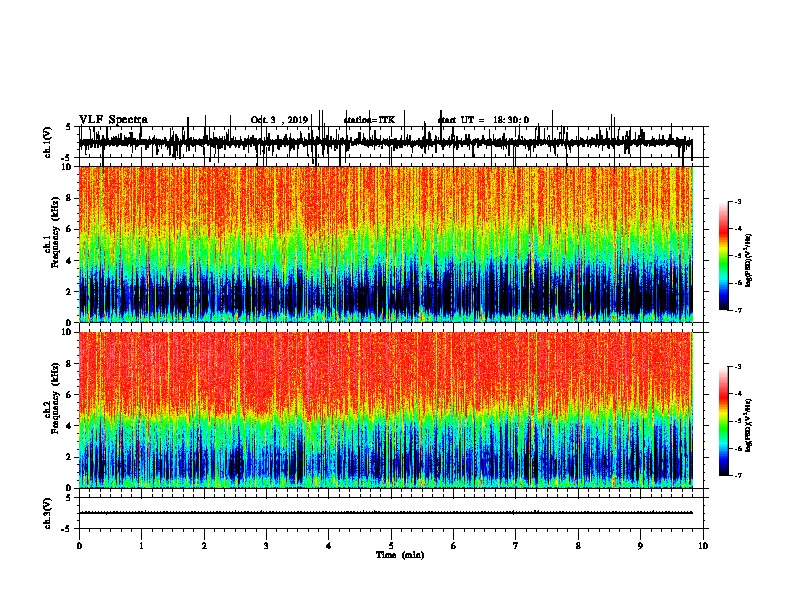The image size is (792, 612).
Task: Click the "-3" label on ch.1 color scale
Action: (x=737, y=202)
